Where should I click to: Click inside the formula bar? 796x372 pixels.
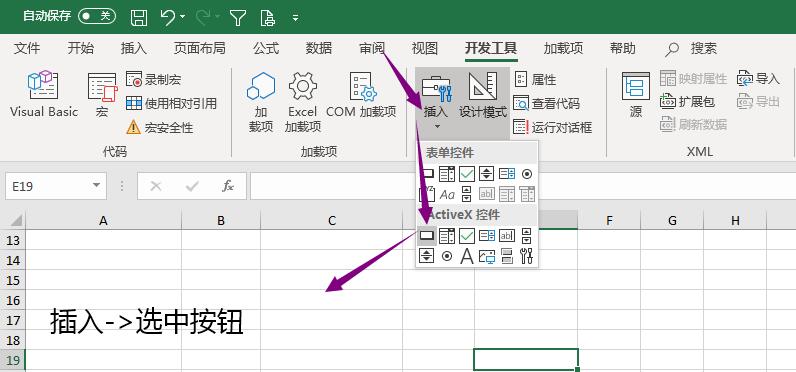coord(523,186)
